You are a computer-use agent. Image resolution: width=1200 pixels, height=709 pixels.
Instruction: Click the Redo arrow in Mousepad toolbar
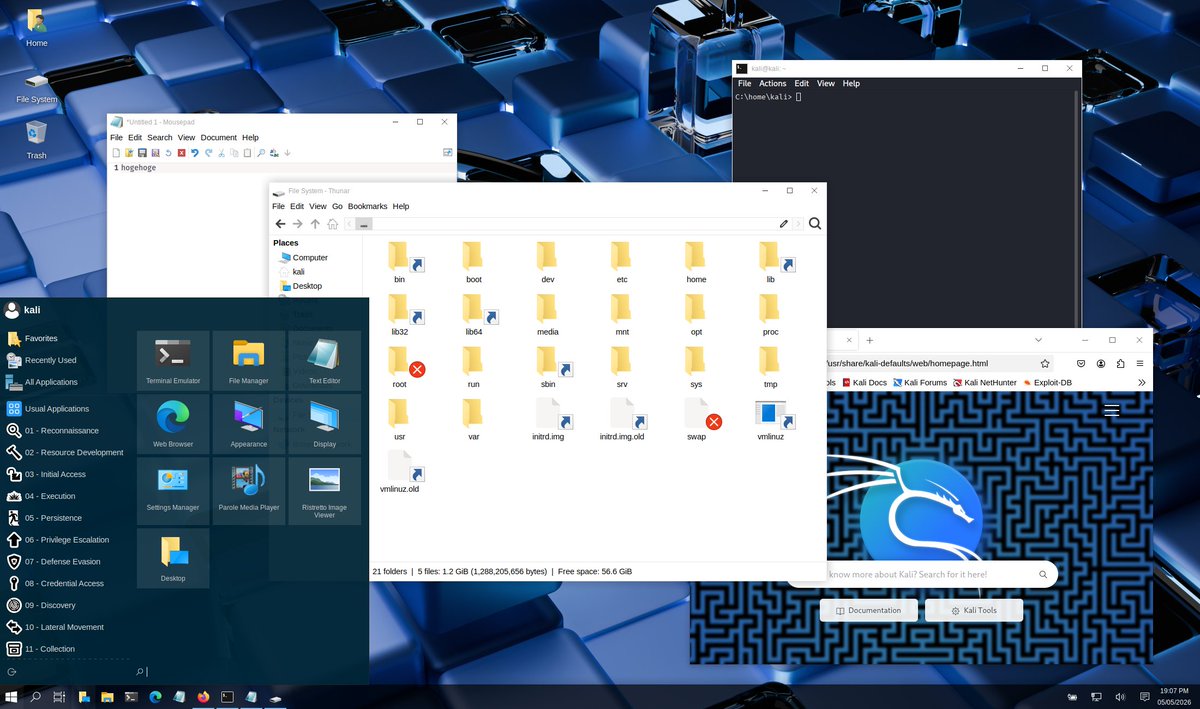pos(208,153)
